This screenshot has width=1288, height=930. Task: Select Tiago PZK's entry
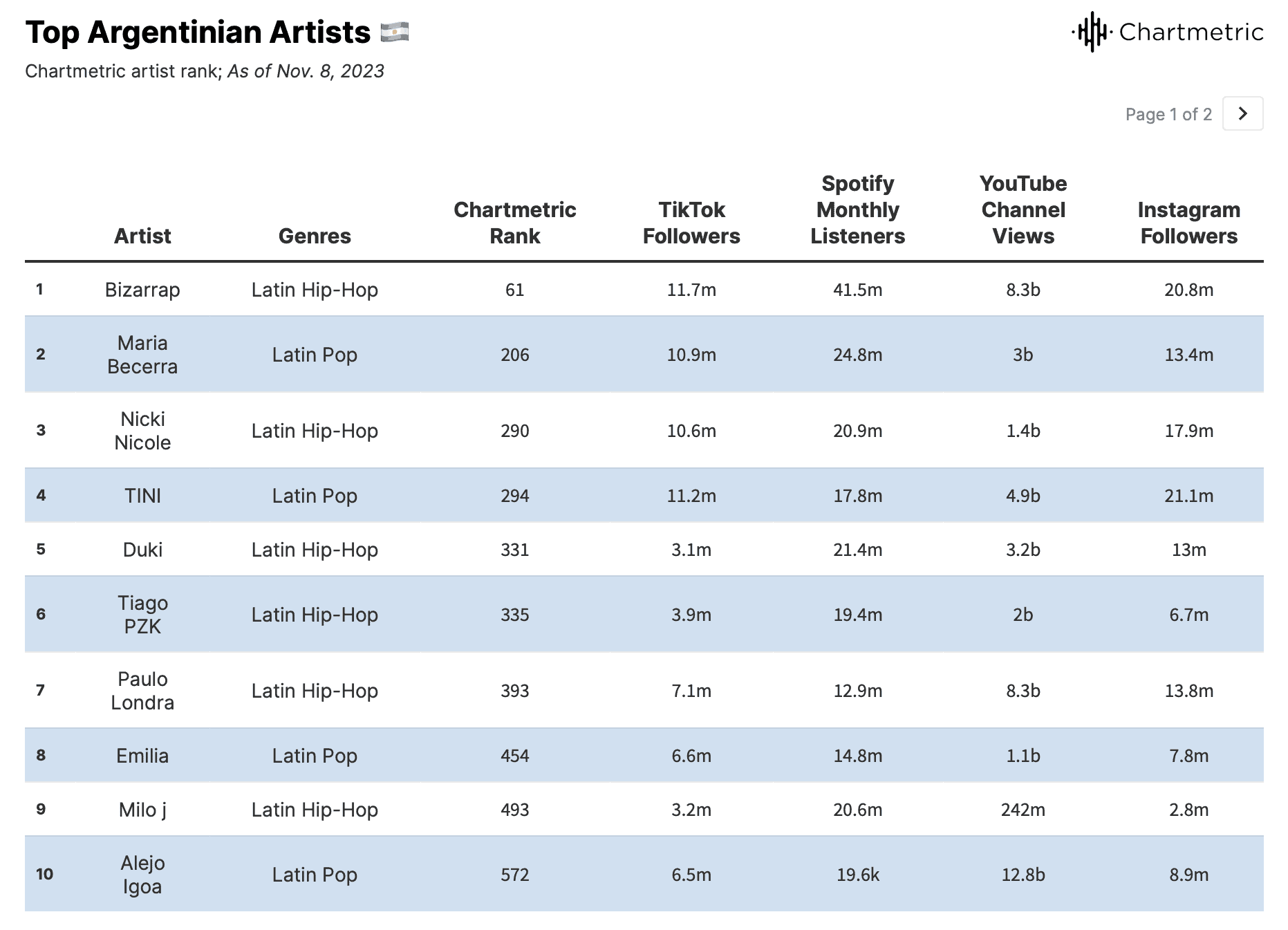[x=143, y=614]
